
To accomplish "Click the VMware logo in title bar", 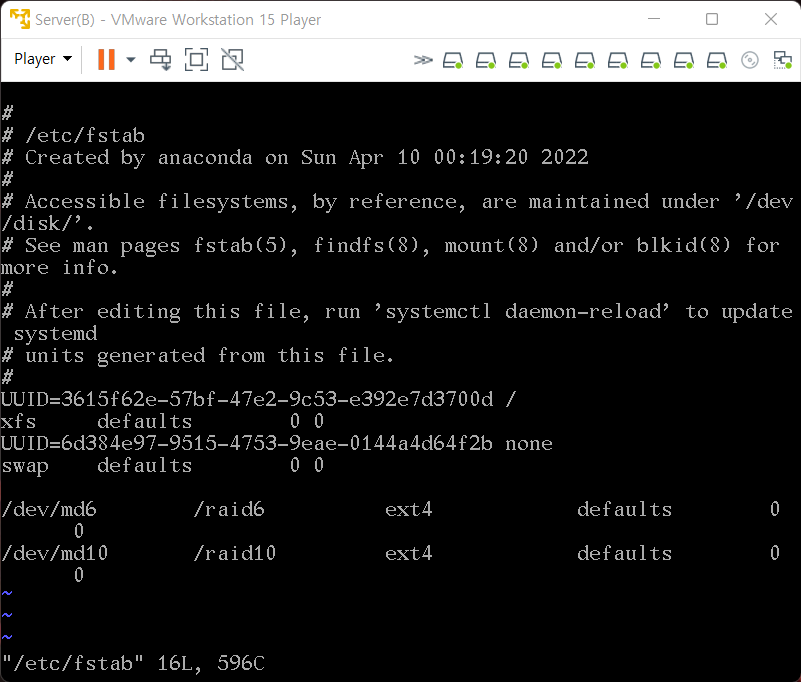I will (20, 19).
